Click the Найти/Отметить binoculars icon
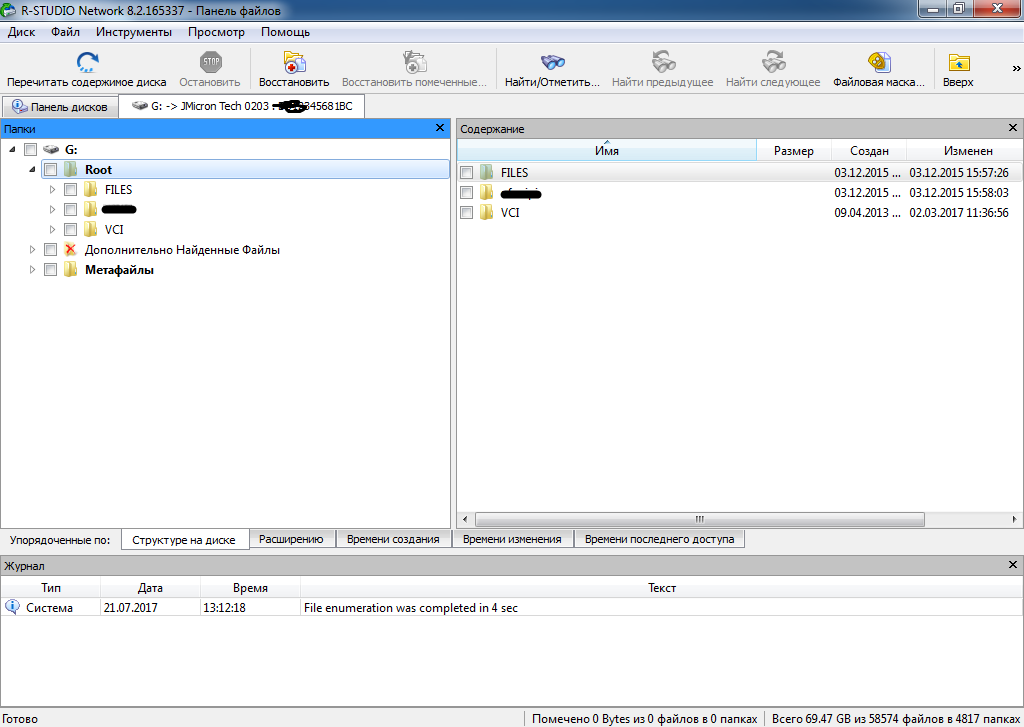 tap(552, 62)
